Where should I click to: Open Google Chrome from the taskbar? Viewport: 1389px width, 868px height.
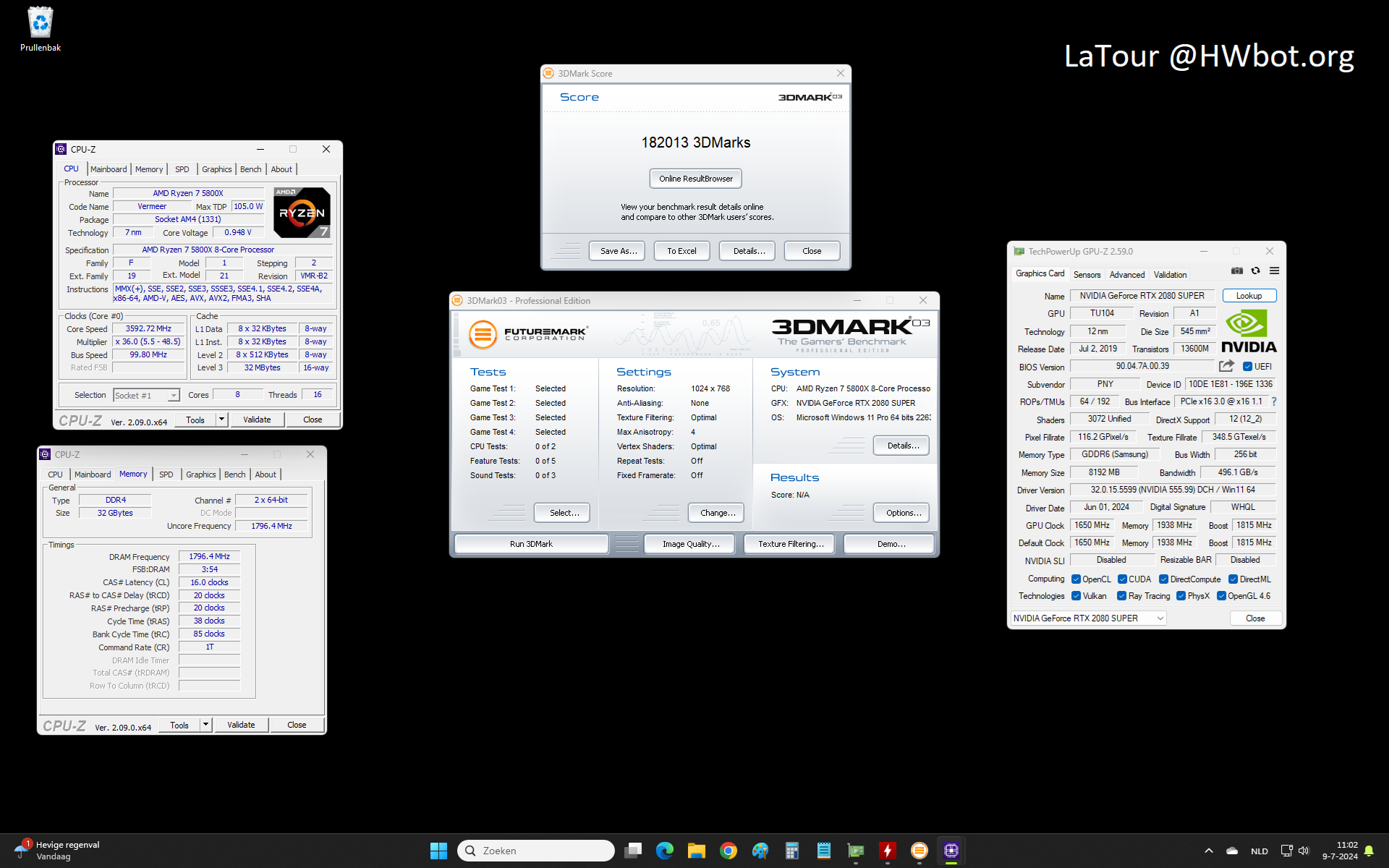coord(729,851)
